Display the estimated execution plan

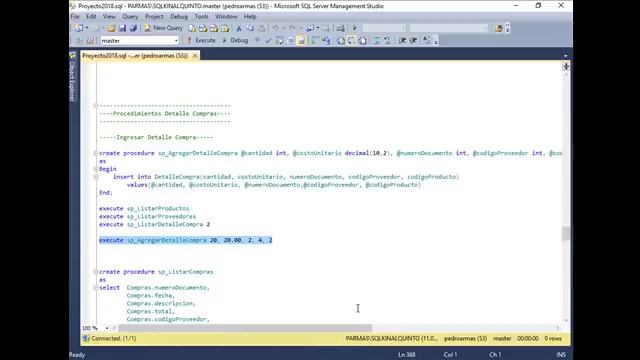[279, 40]
